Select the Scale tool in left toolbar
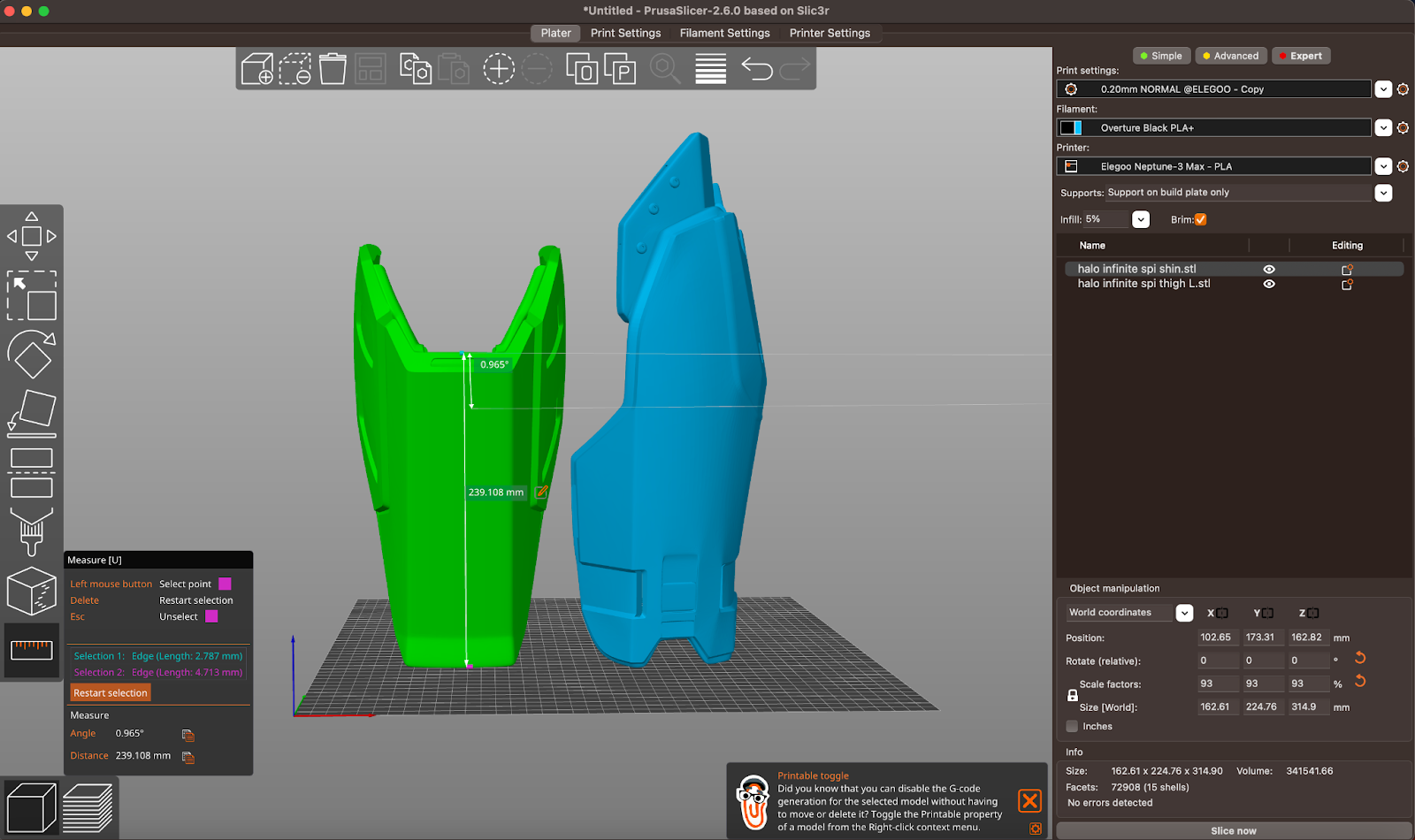This screenshot has height=840, width=1415. (32, 295)
